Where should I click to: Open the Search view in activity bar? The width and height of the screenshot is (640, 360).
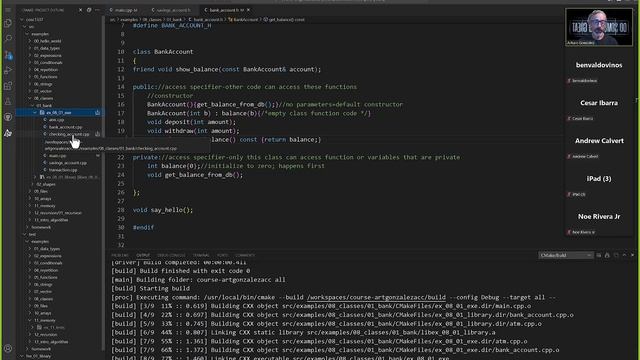click(8, 38)
